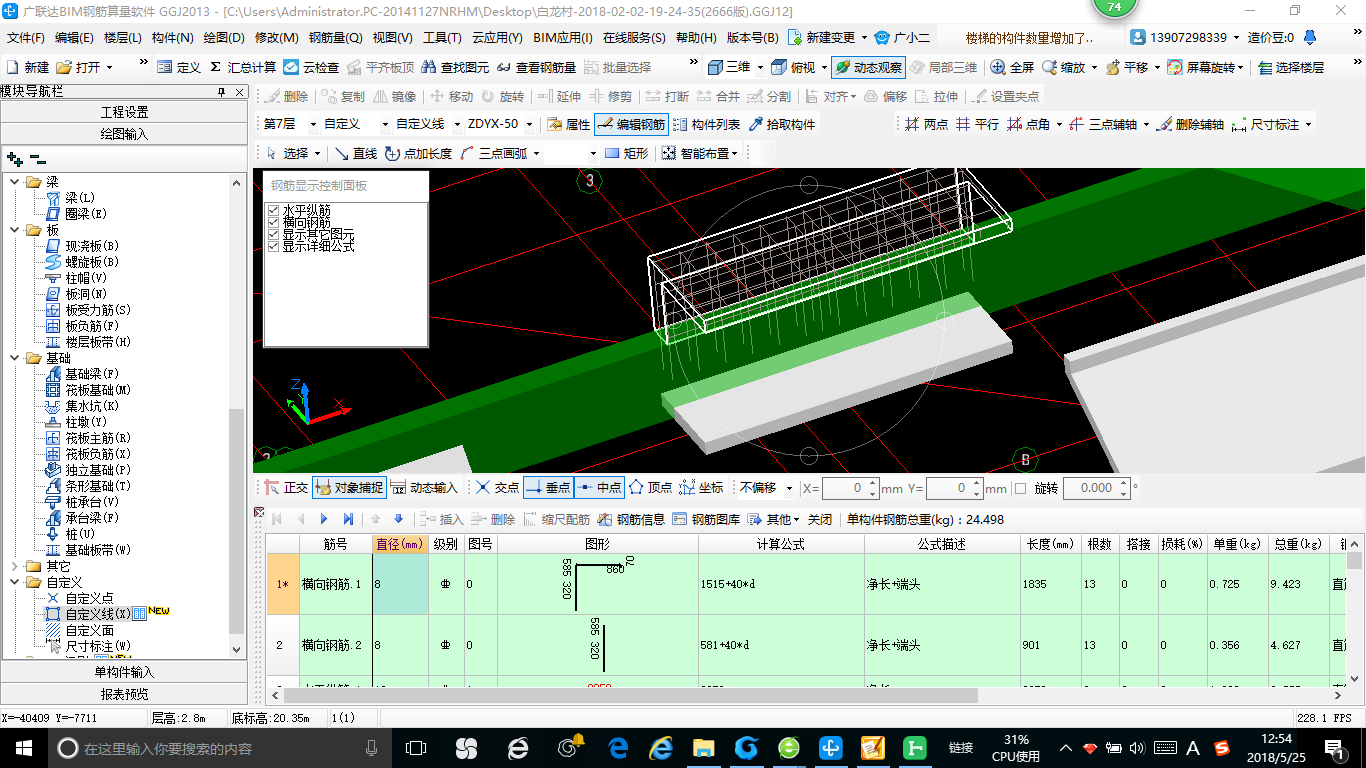Image resolution: width=1366 pixels, height=768 pixels.
Task: Click the 报表预览 panel button
Action: (124, 694)
